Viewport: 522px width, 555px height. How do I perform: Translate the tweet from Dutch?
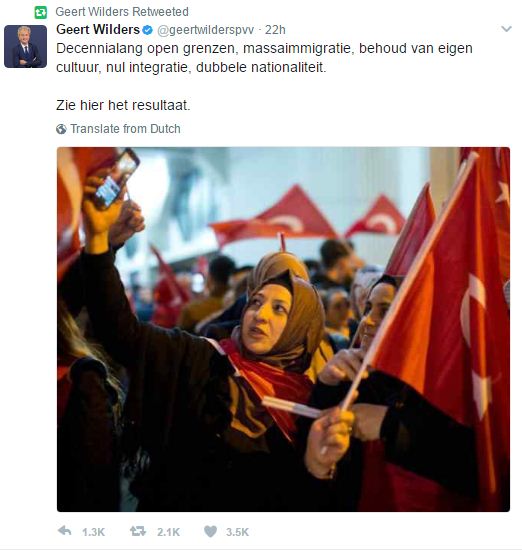click(125, 129)
